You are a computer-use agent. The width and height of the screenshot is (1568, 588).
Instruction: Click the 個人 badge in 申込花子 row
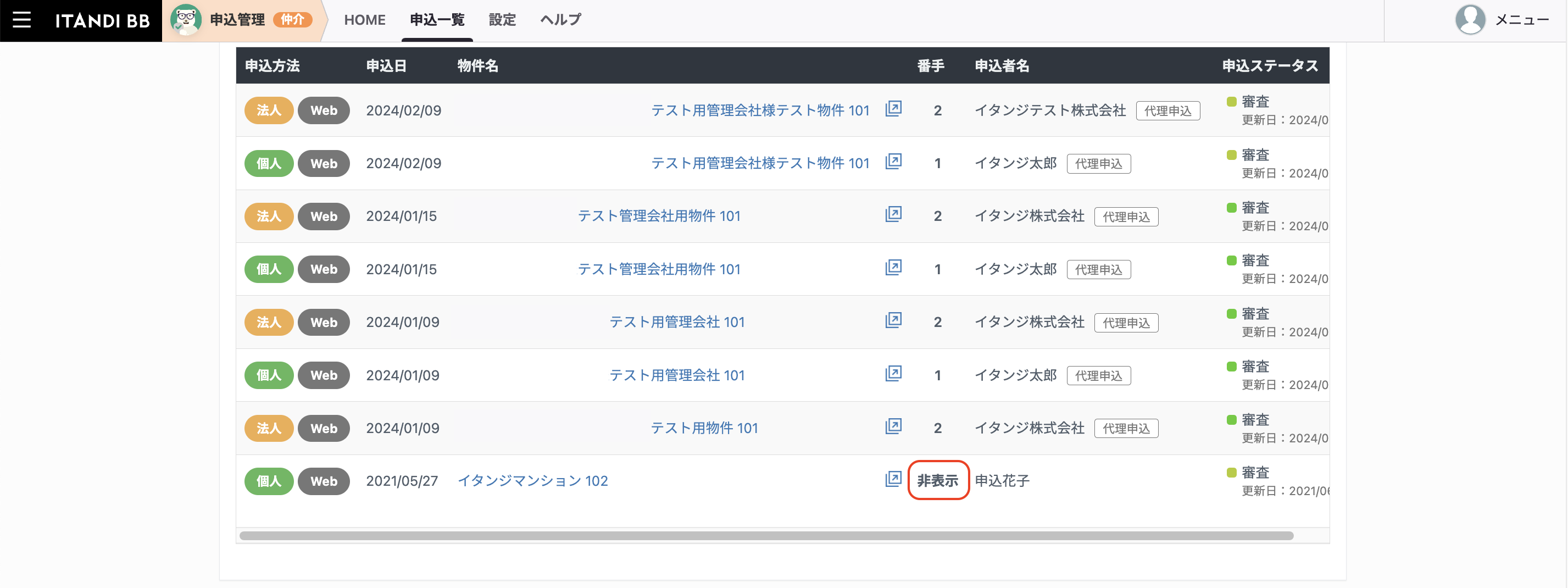pyautogui.click(x=269, y=481)
